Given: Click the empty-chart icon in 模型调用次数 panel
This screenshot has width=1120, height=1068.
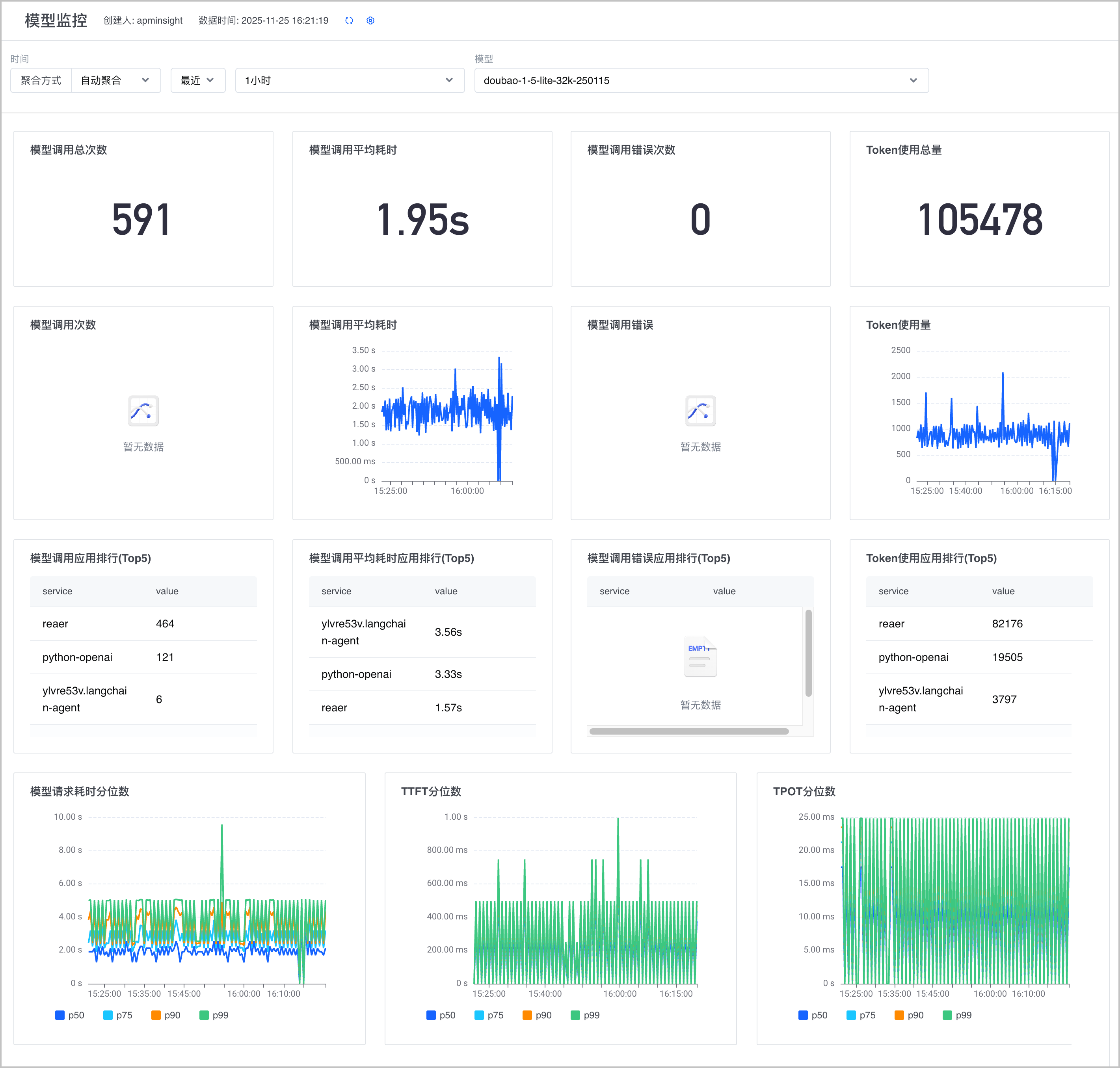Looking at the screenshot, I should 143,411.
